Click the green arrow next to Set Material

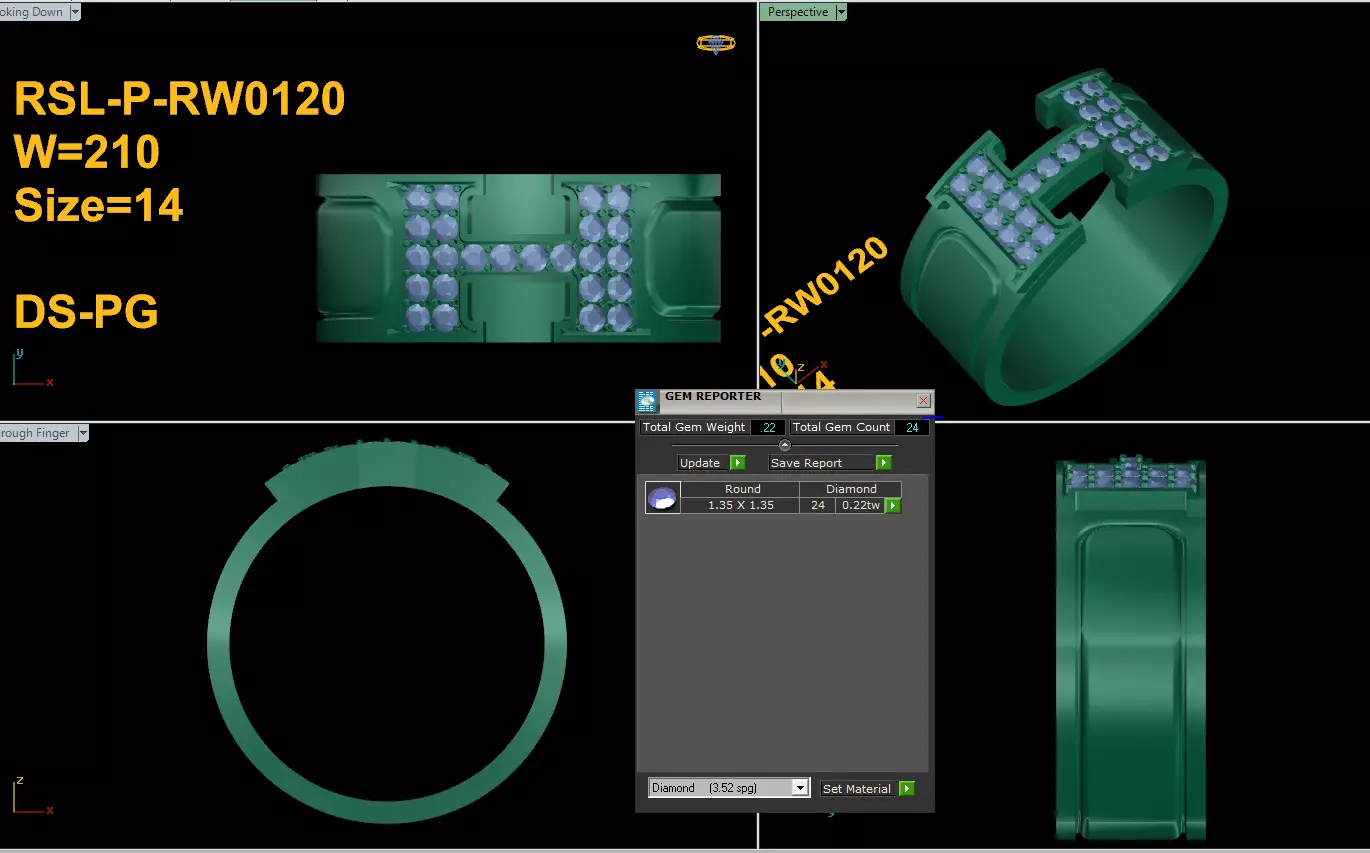(x=907, y=789)
